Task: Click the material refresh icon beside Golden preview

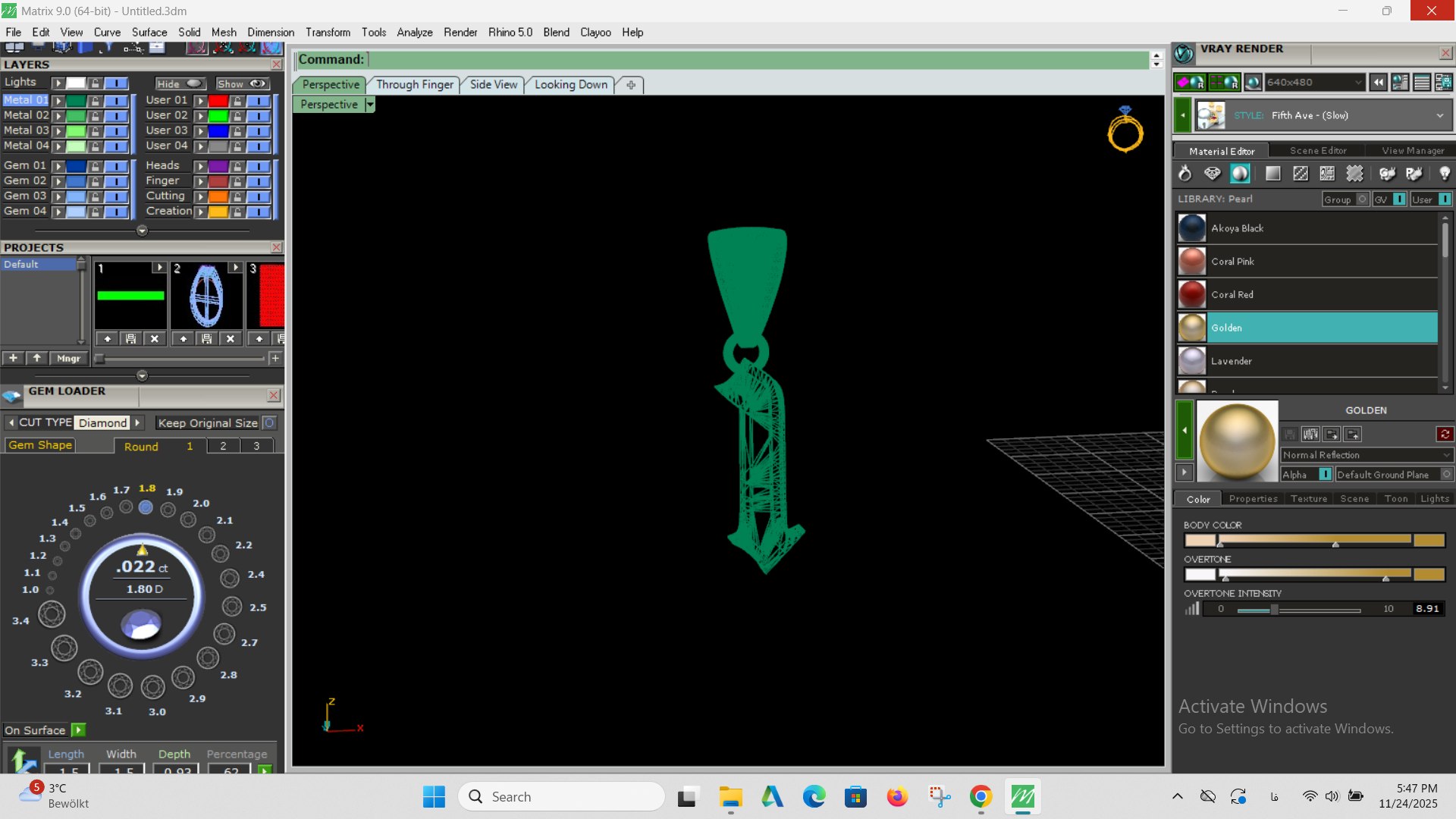Action: point(1445,434)
